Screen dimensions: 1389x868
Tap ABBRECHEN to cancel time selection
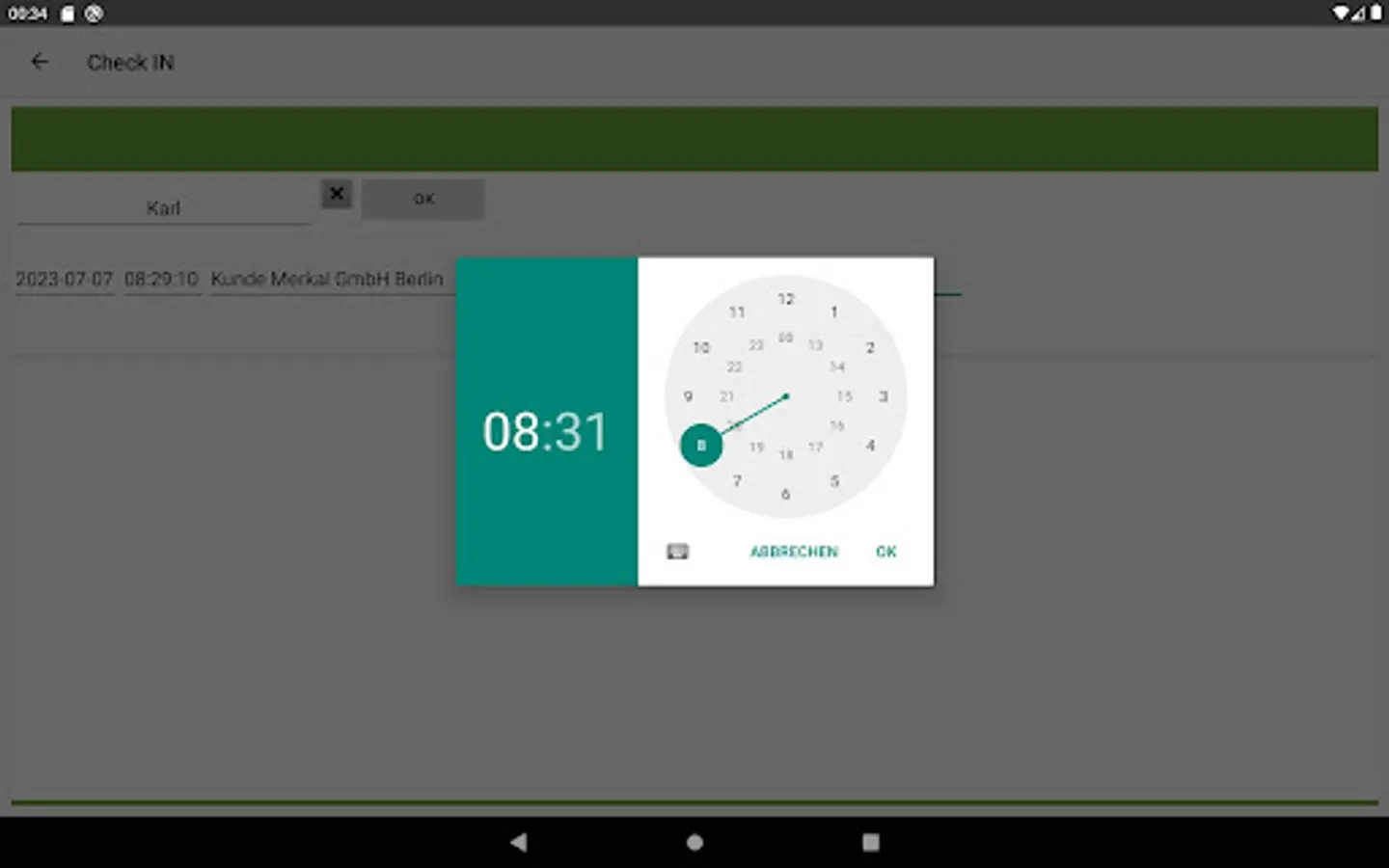794,552
